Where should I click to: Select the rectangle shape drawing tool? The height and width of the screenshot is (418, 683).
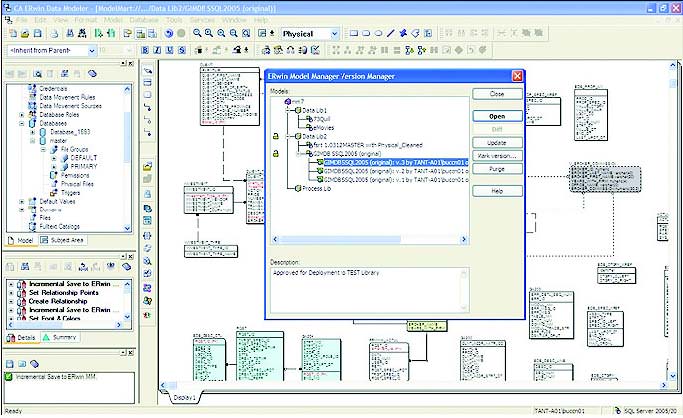(354, 33)
